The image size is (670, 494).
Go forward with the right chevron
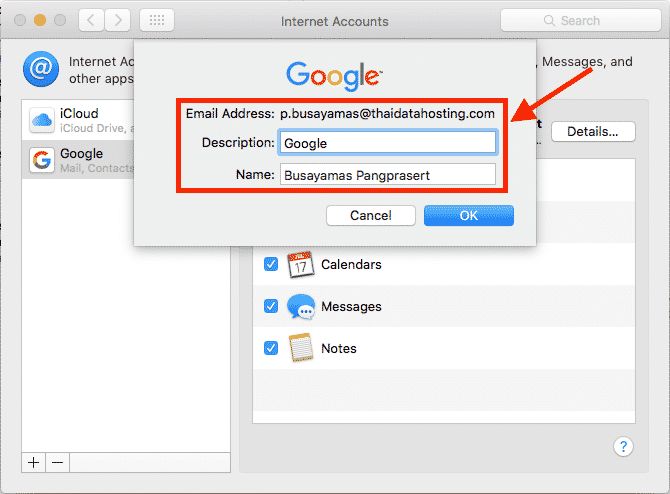click(118, 20)
